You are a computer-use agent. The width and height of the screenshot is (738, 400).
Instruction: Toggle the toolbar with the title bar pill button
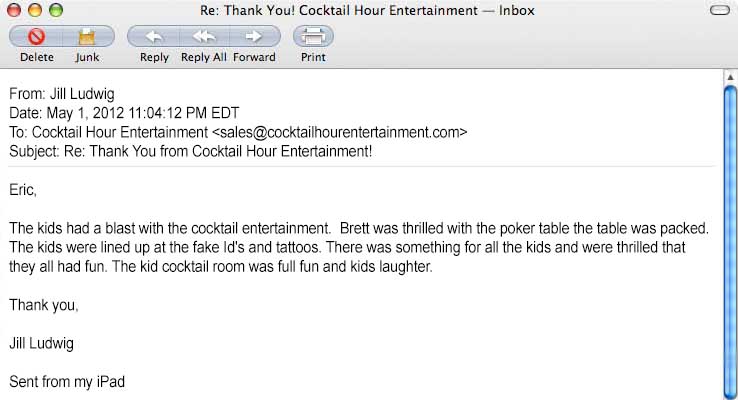pos(719,11)
